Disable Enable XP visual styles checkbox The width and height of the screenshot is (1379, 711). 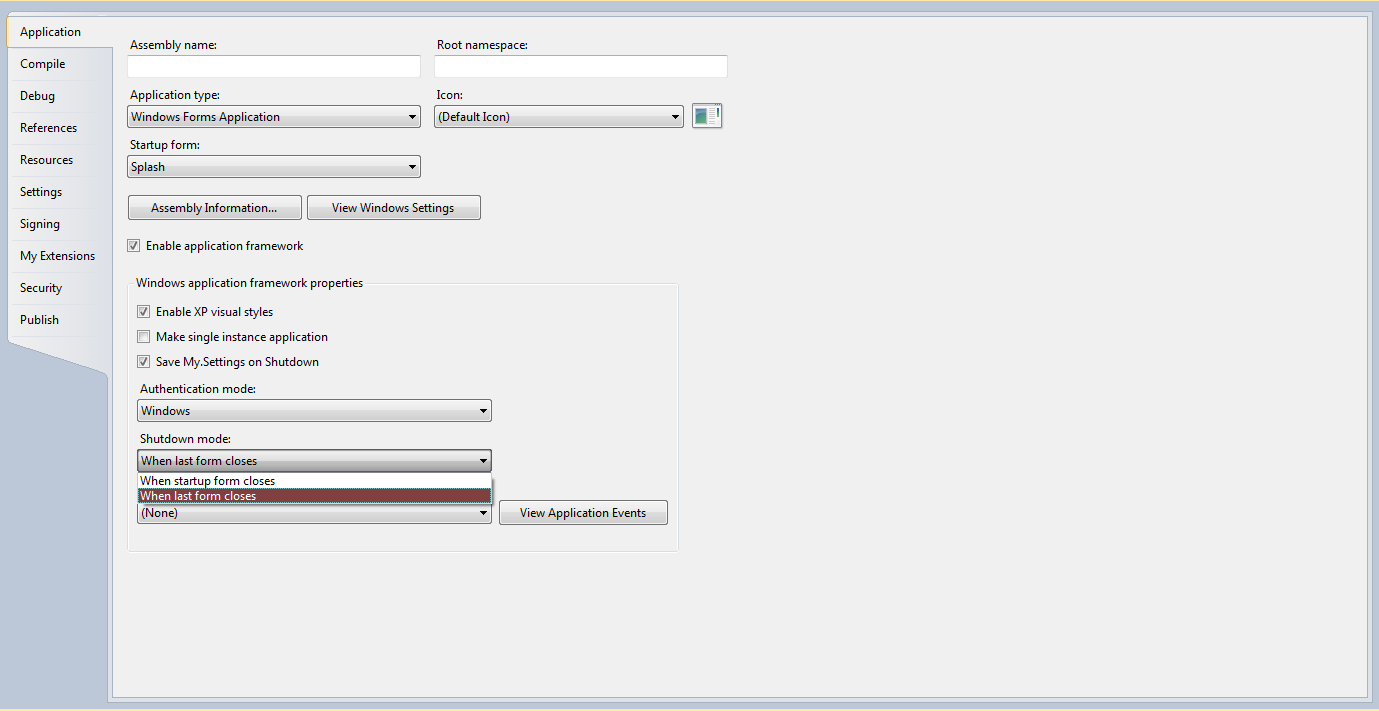pos(144,312)
